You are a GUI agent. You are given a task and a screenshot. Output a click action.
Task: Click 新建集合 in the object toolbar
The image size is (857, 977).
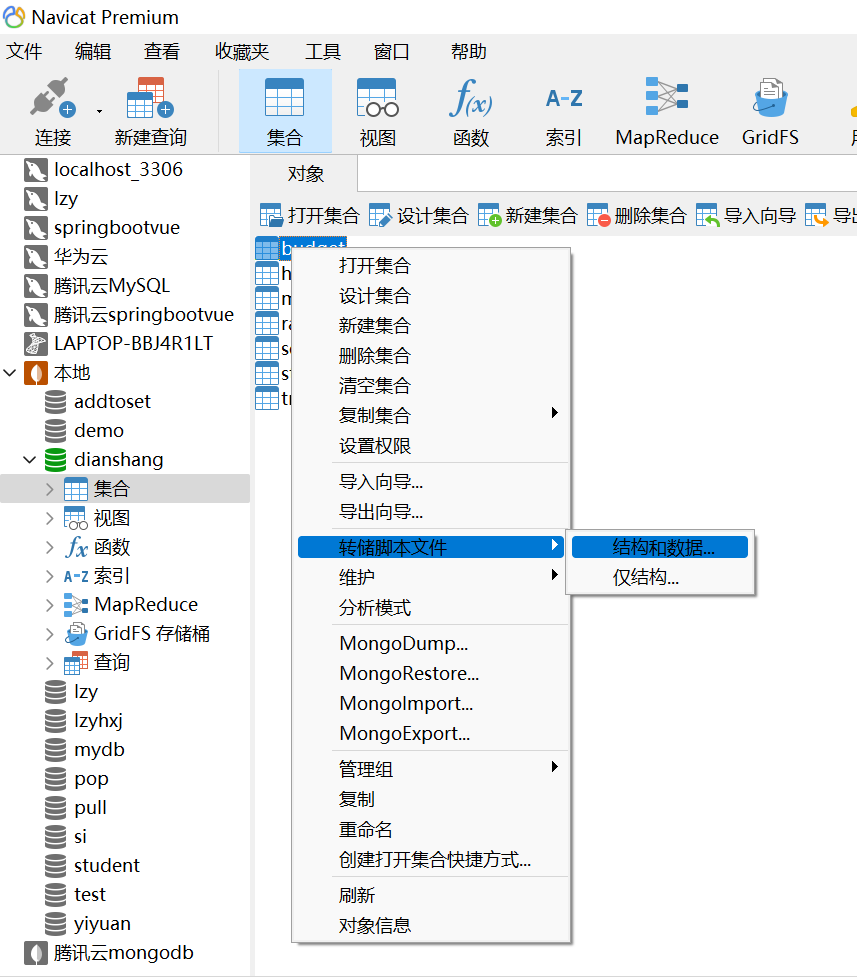(528, 216)
